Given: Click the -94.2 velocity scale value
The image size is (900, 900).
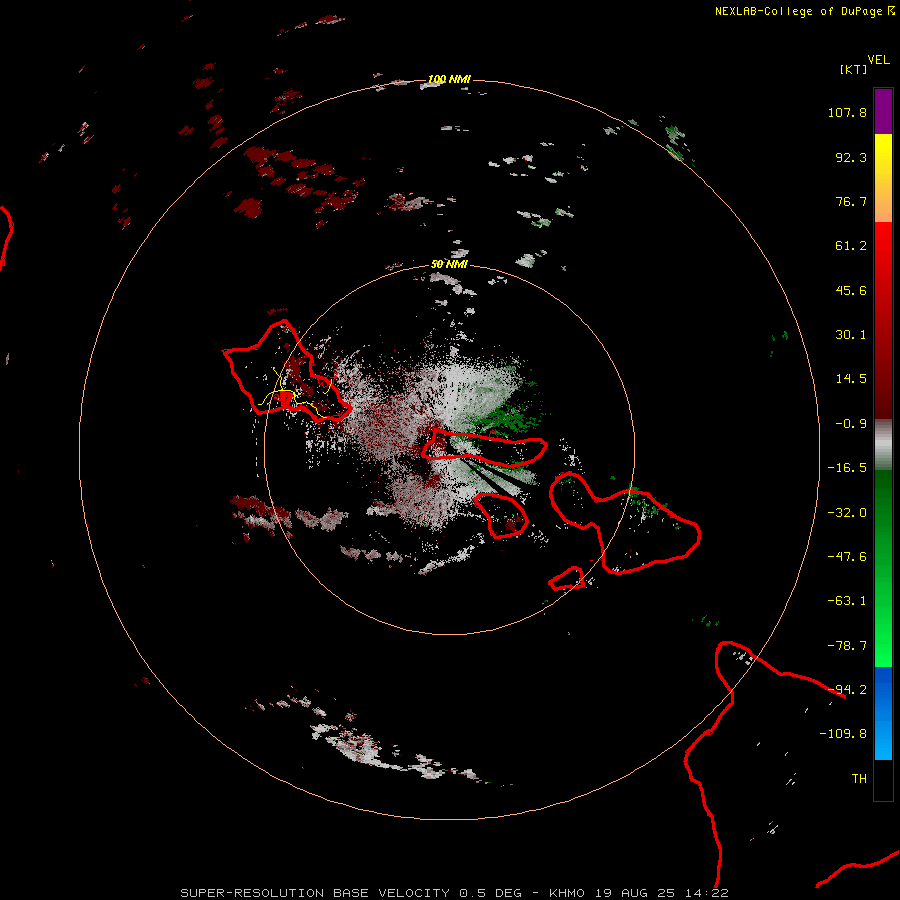Looking at the screenshot, I should (x=847, y=690).
